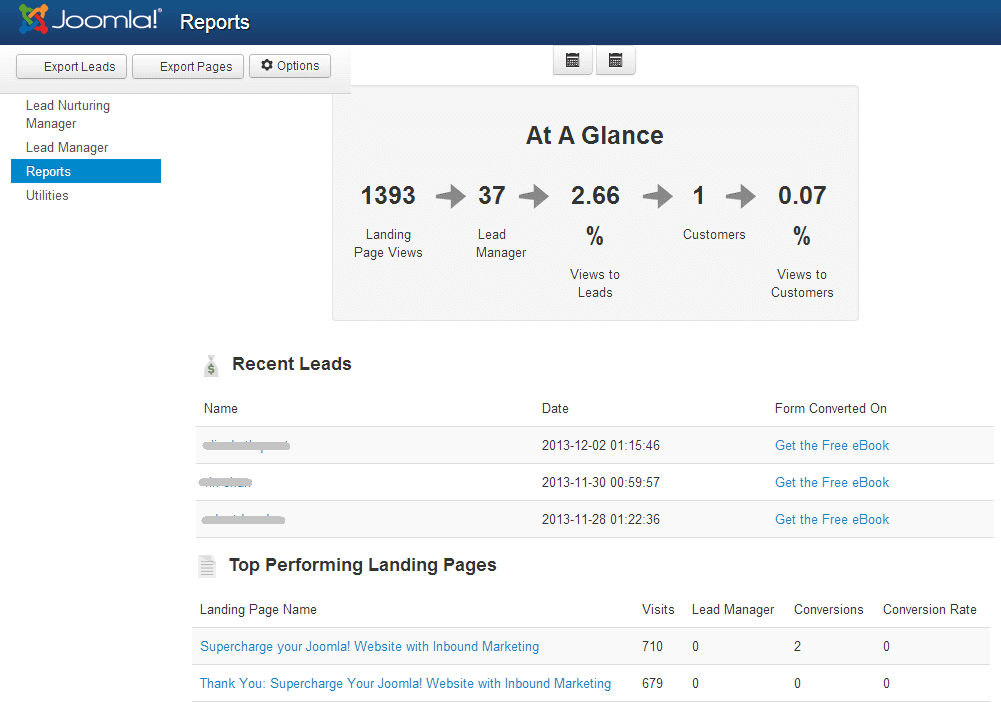Click the '37' leads number
This screenshot has height=702, width=1001.
pyautogui.click(x=492, y=195)
